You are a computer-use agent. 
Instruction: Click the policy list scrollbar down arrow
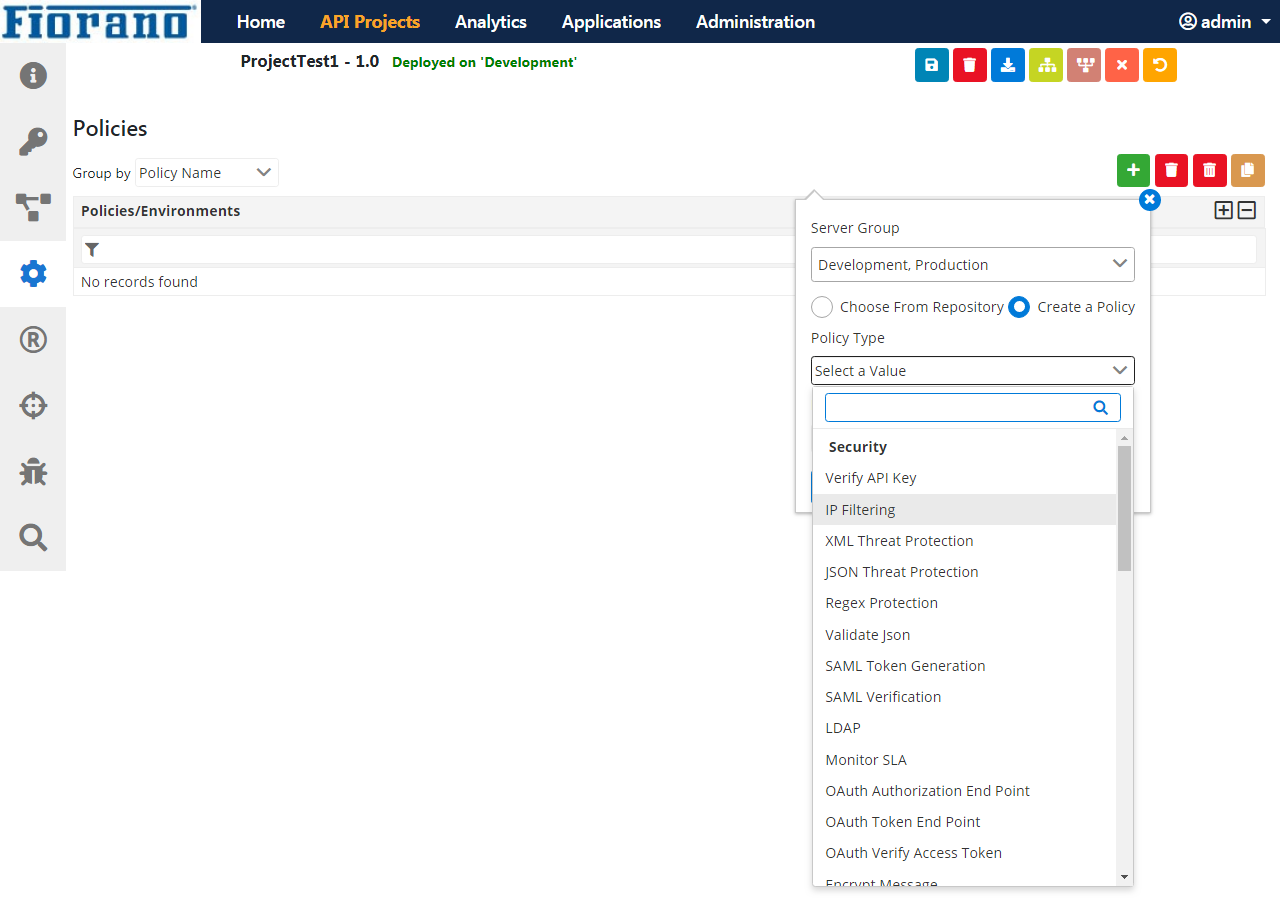1124,877
